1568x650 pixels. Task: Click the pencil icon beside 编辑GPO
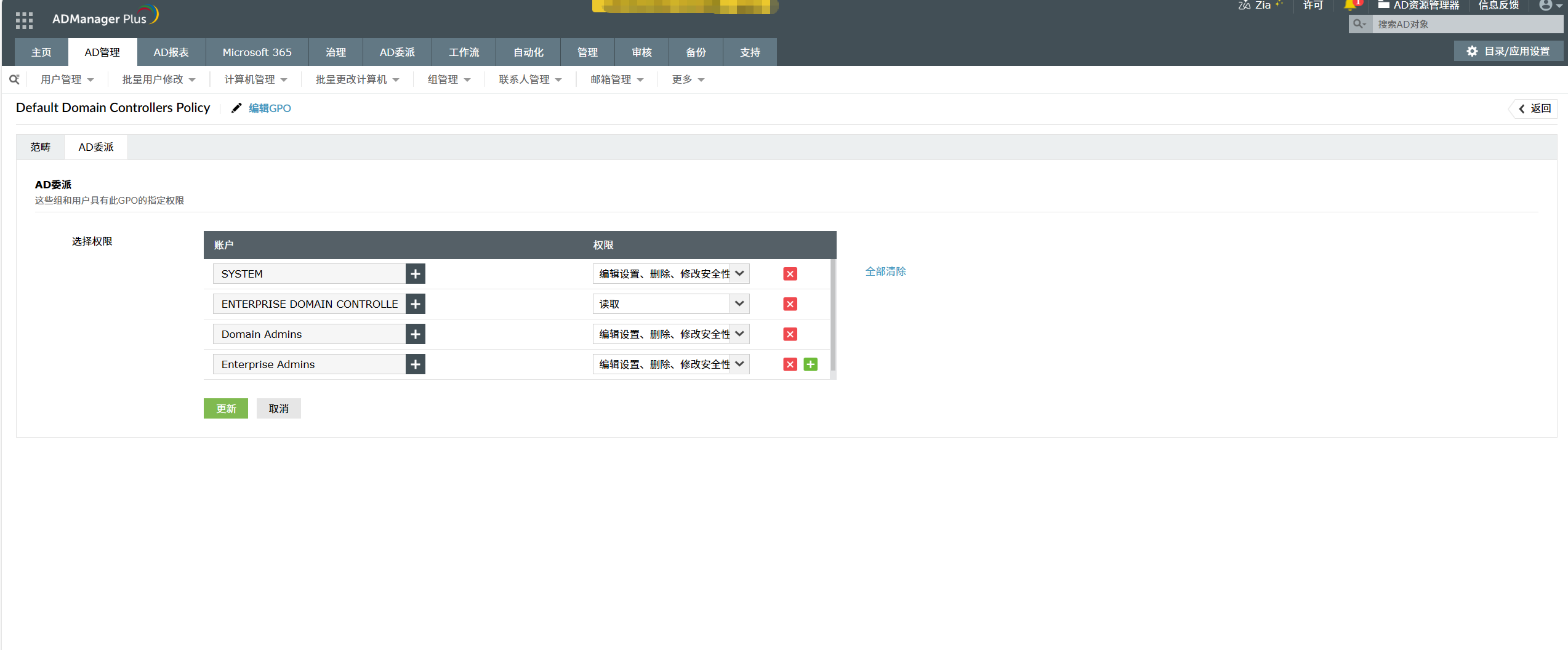236,108
